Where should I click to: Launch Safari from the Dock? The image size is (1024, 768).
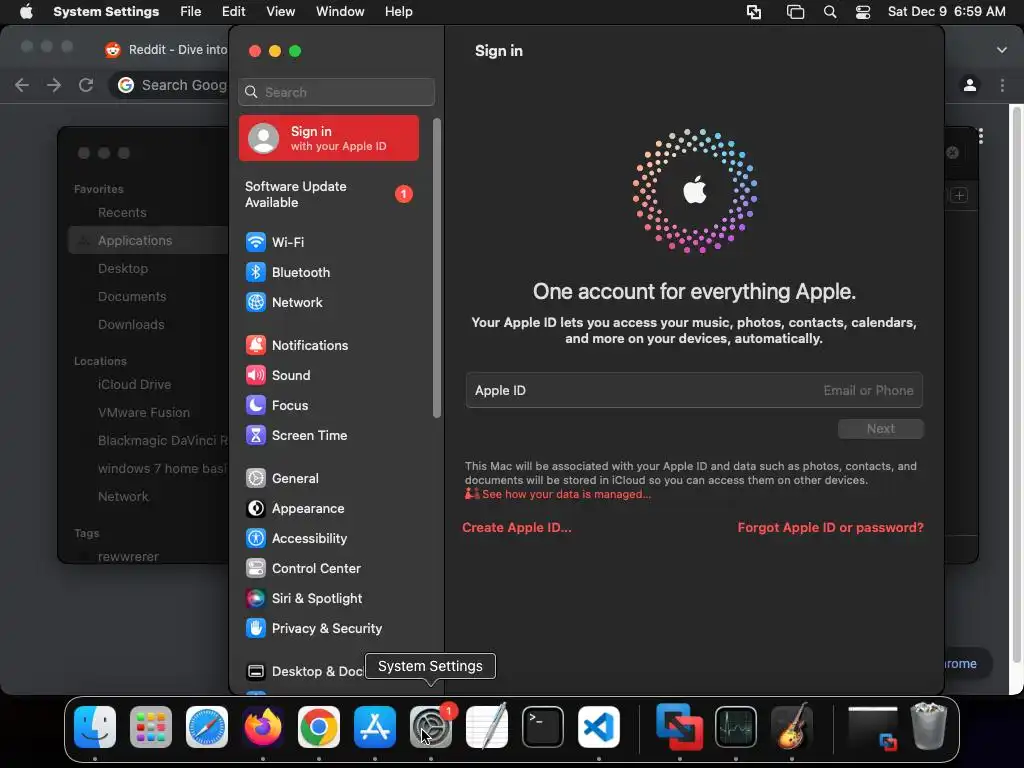click(x=207, y=726)
